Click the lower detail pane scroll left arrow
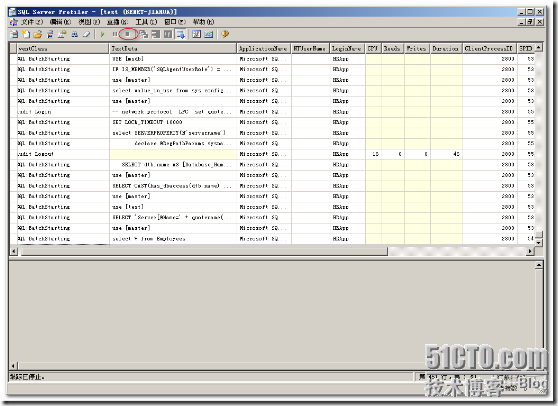 coord(14,366)
